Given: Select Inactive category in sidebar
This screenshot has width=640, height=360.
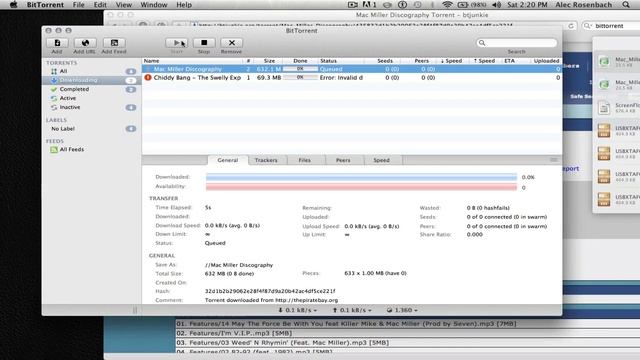Looking at the screenshot, I should tap(91, 107).
